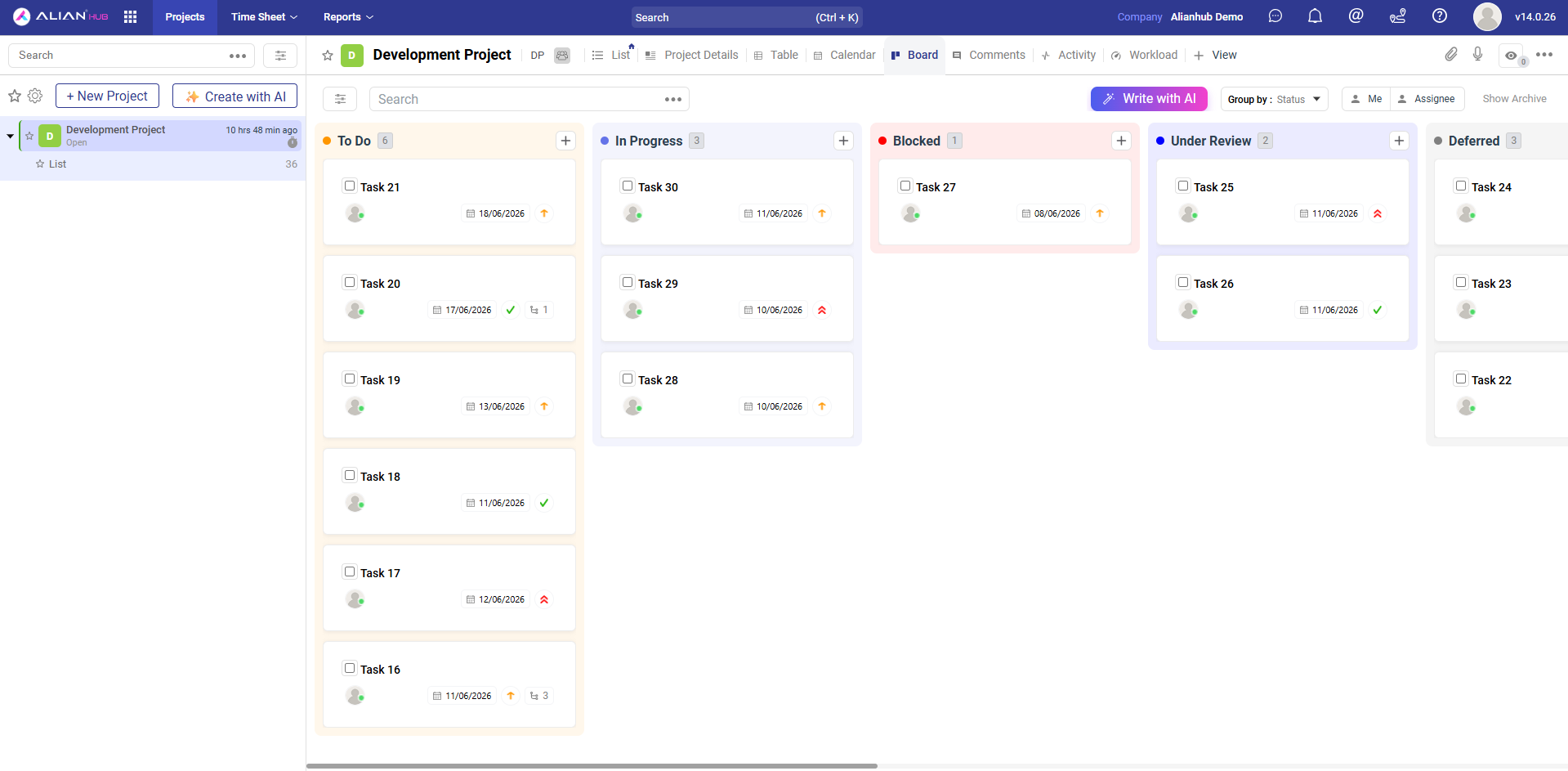Click the assignee avatar on Task 27

pos(910,213)
